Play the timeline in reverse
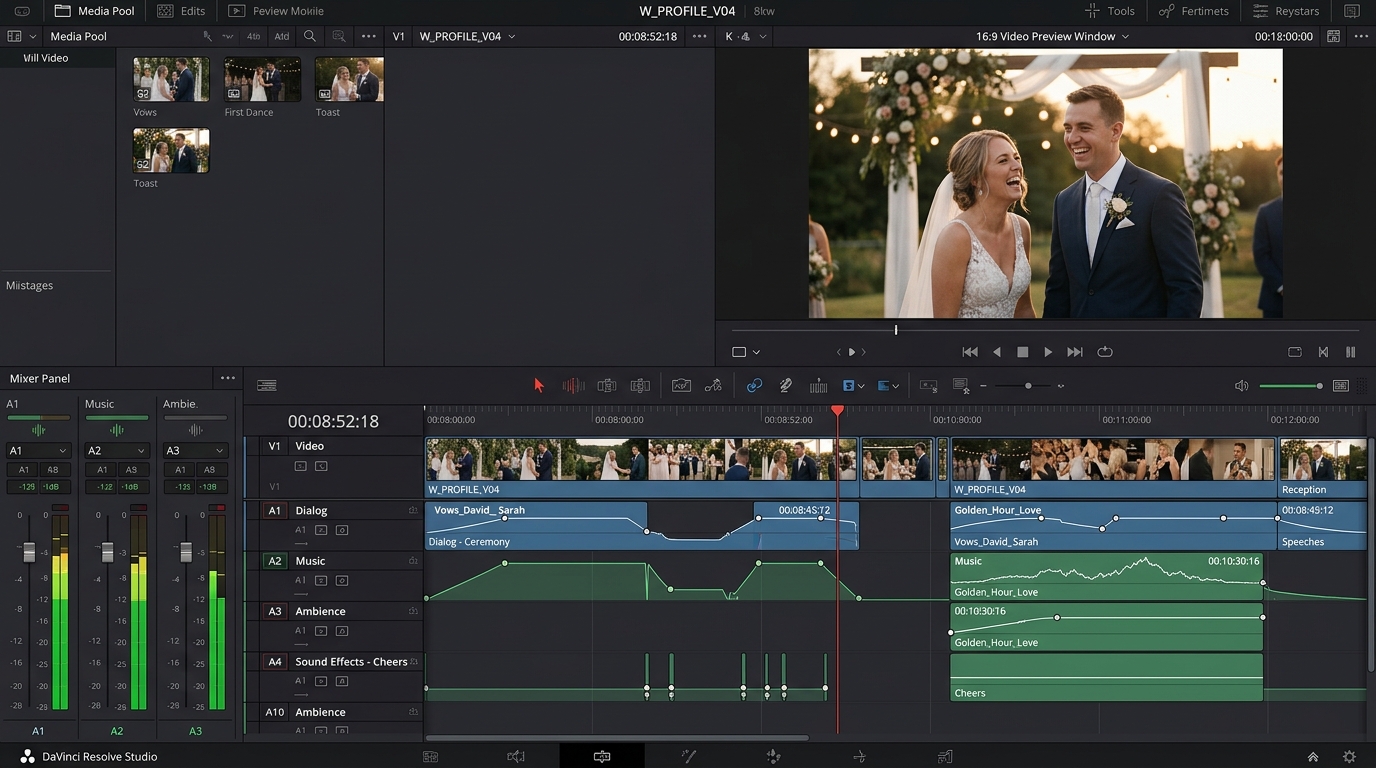The height and width of the screenshot is (768, 1376). click(996, 352)
